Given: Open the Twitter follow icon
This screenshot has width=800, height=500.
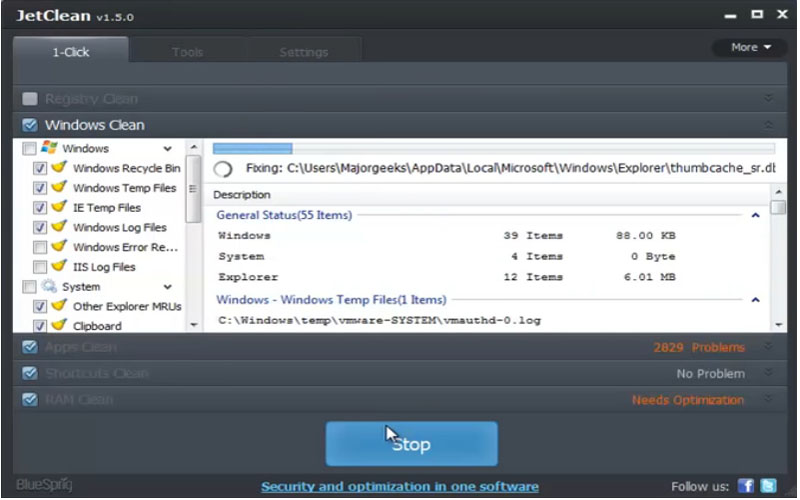Looking at the screenshot, I should click(x=768, y=486).
